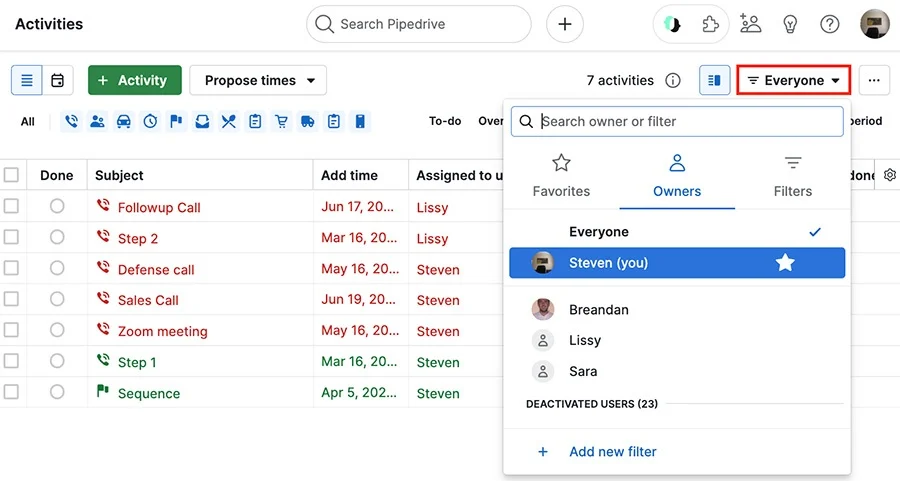The width and height of the screenshot is (900, 481).
Task: Filter activities by the car icon
Action: coord(123,121)
